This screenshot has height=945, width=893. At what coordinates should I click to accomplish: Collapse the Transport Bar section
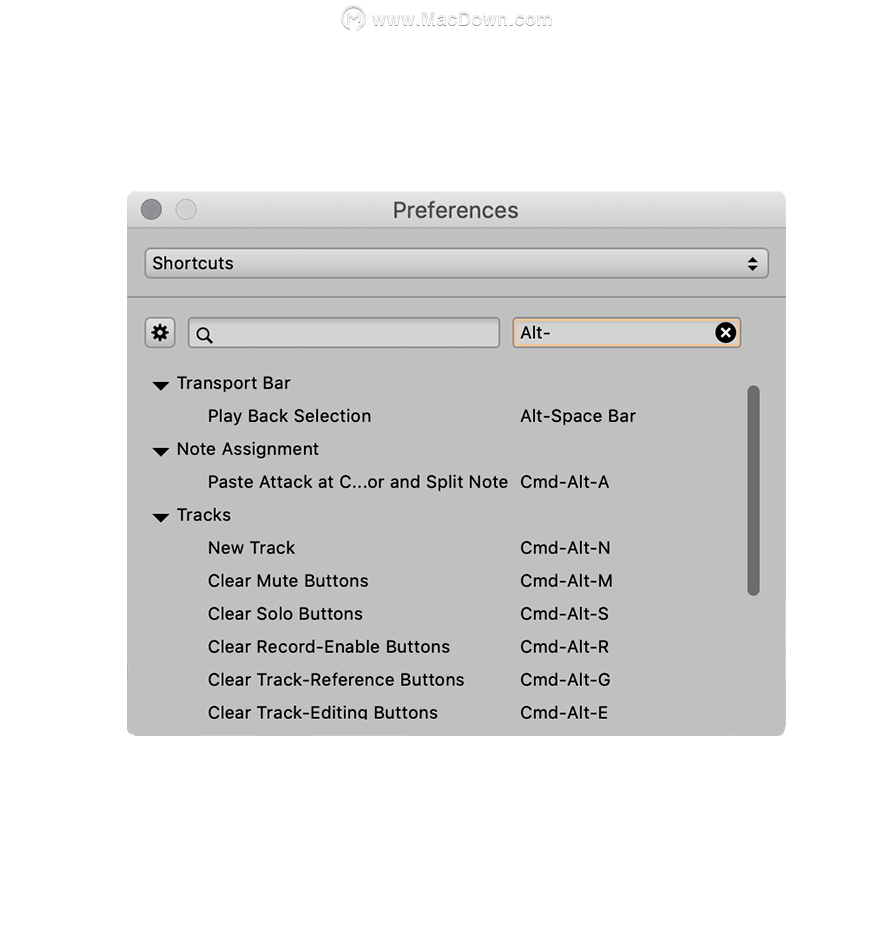(161, 385)
